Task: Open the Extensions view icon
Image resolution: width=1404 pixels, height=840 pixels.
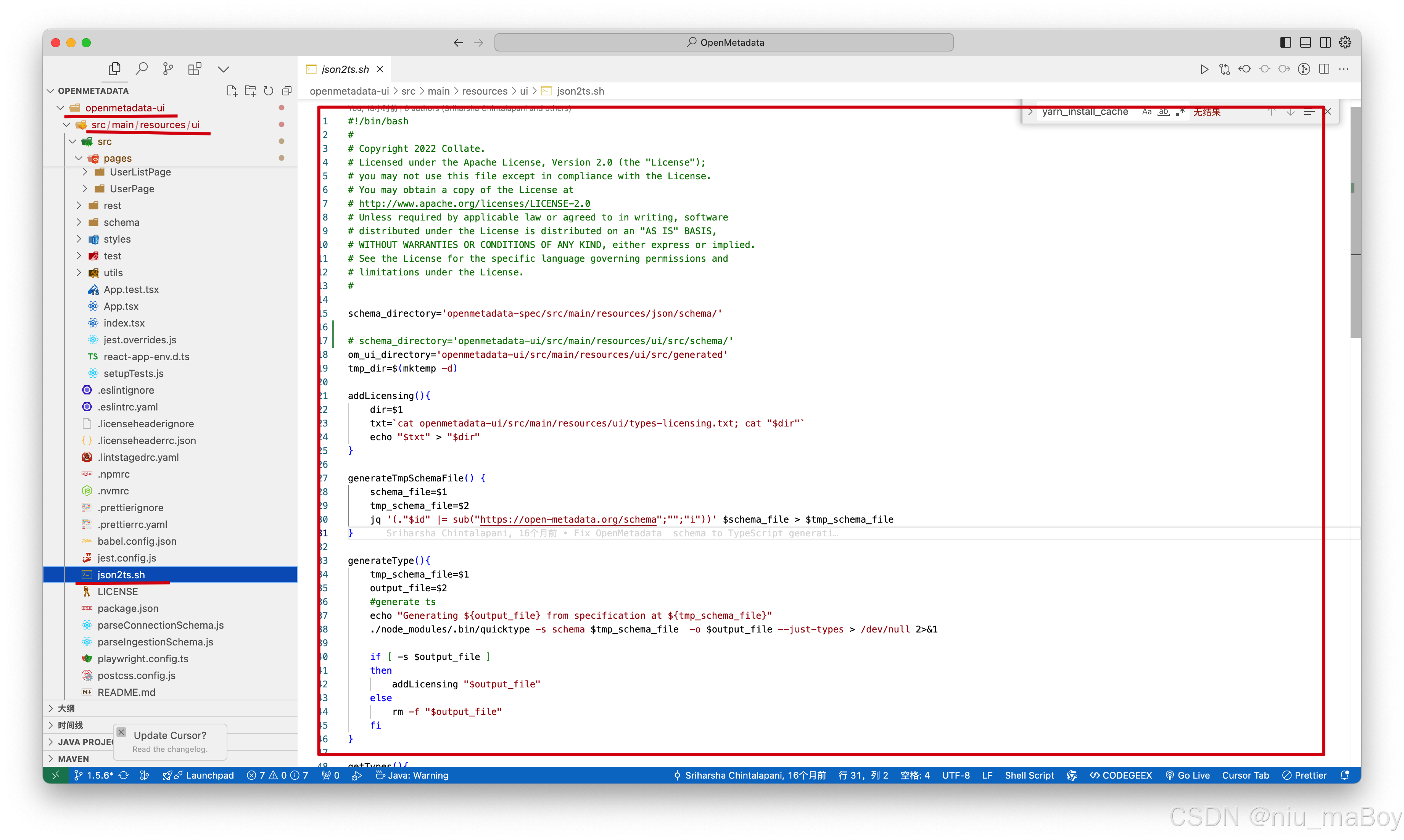Action: tap(195, 69)
